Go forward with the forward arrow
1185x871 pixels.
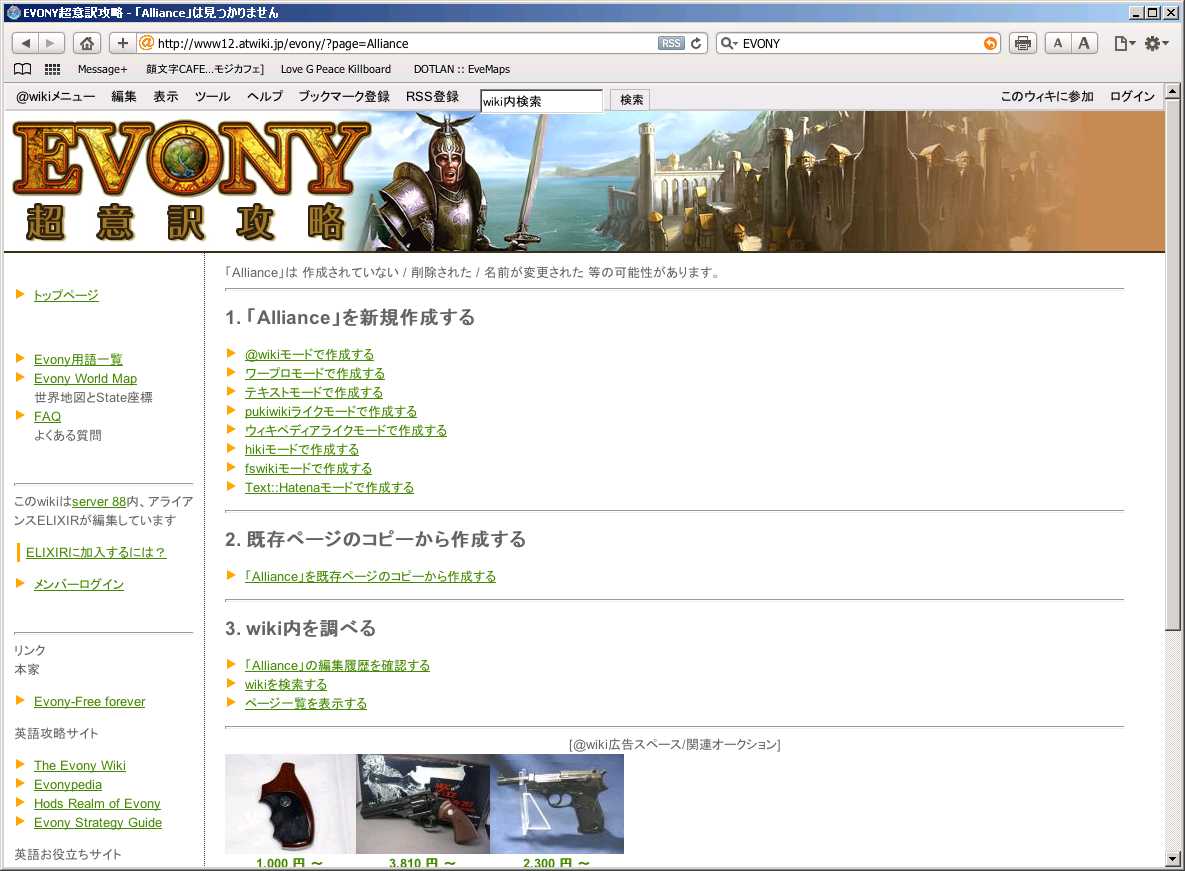point(51,44)
